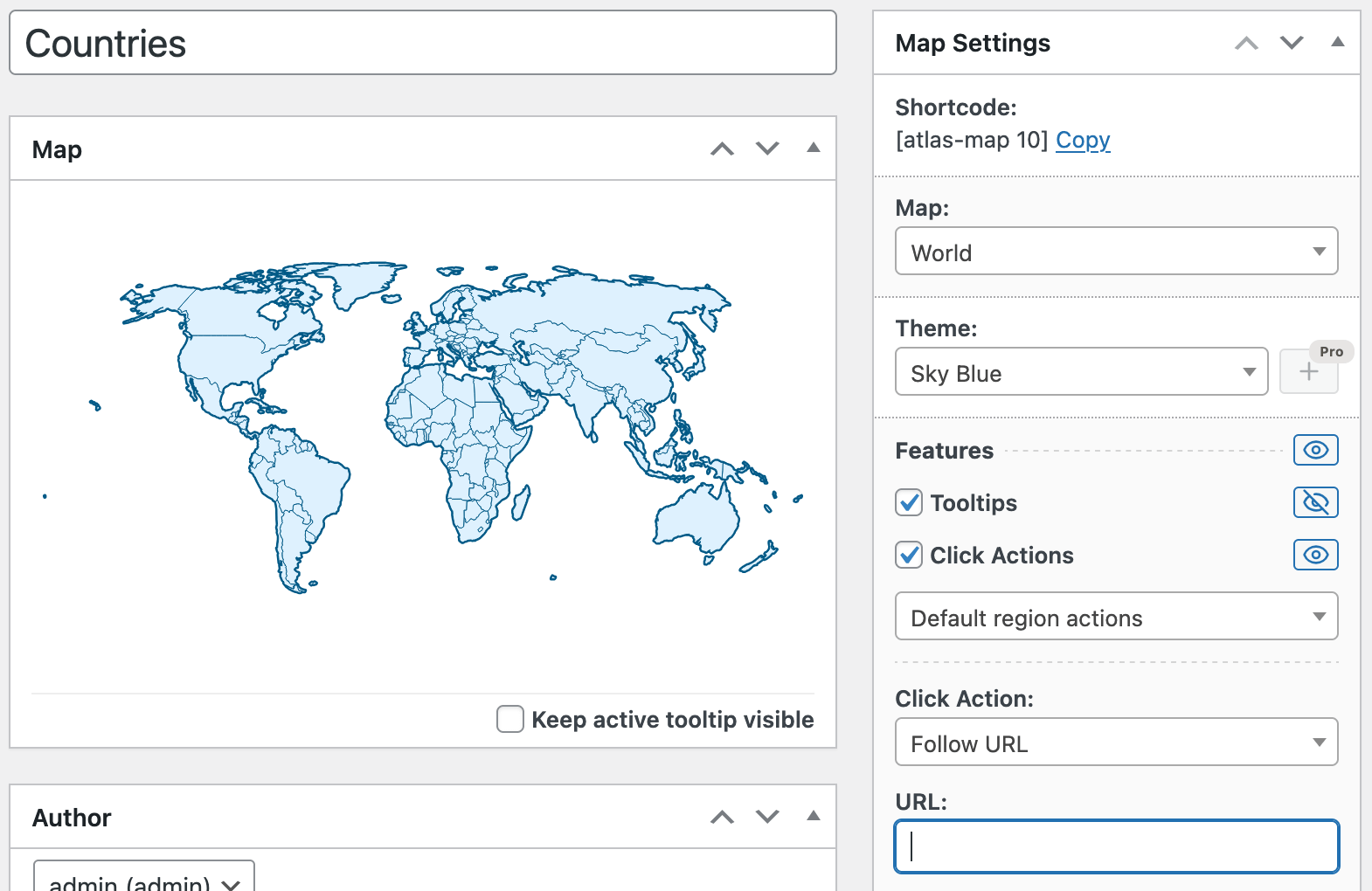Move Author panel down with arrow icon
The height and width of the screenshot is (891, 1372).
click(x=767, y=817)
